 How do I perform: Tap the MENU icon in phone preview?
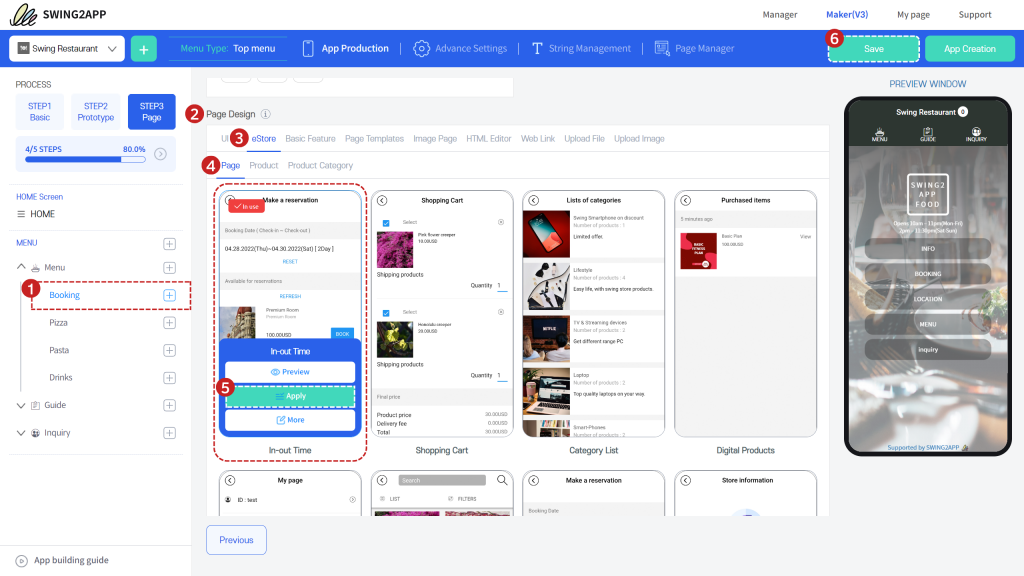(880, 135)
